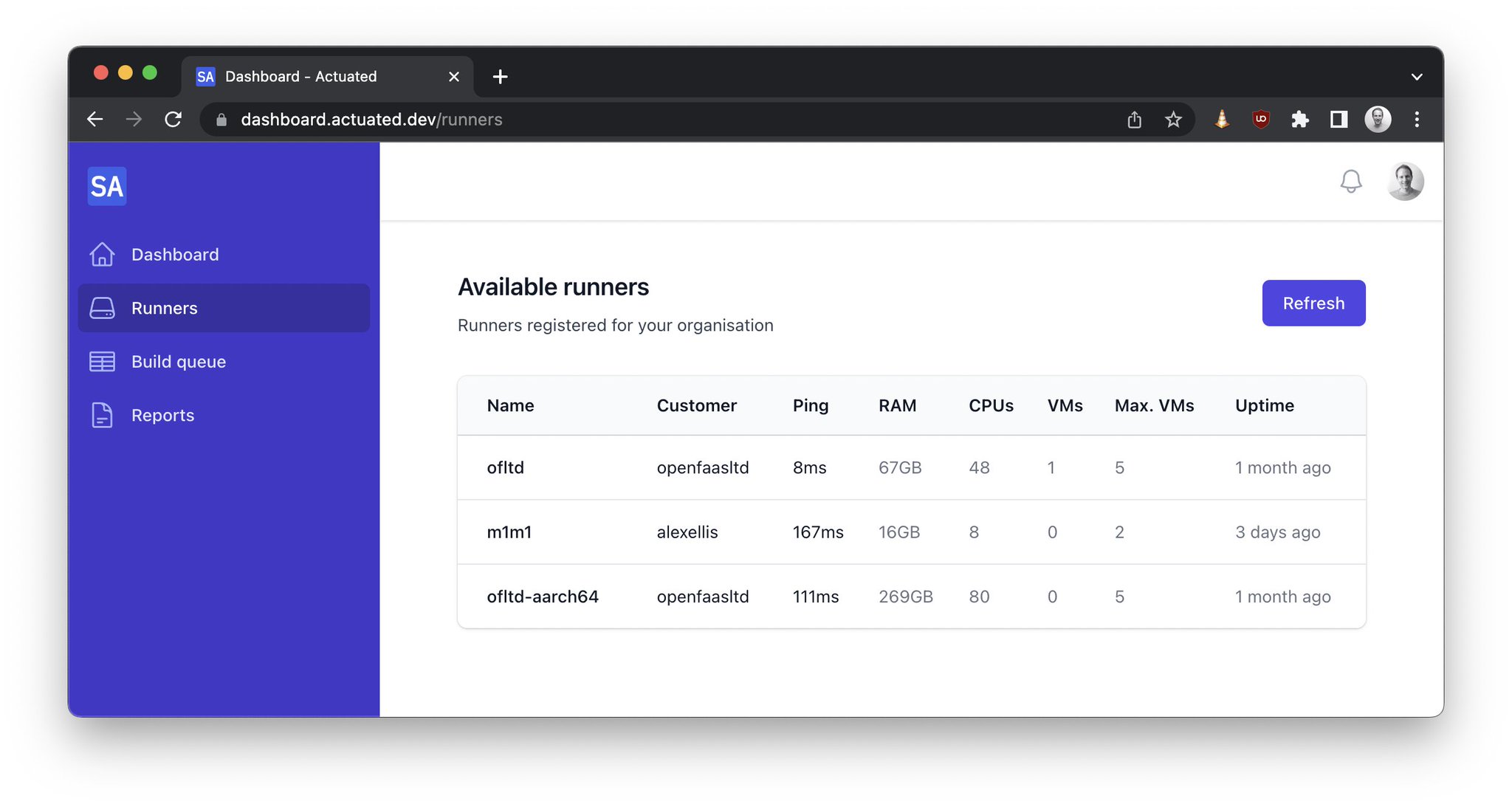Click the Reports document icon

(102, 415)
